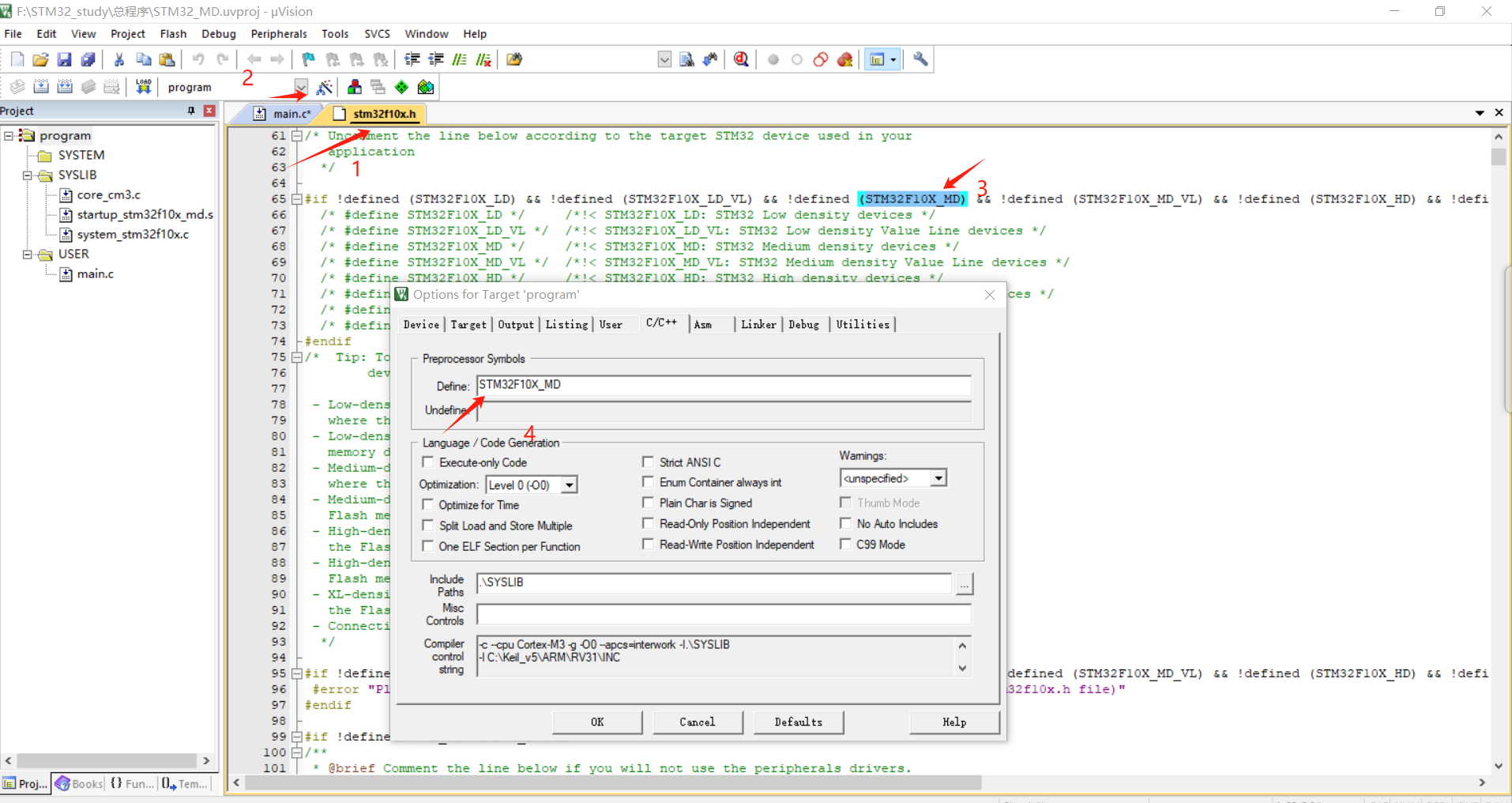Image resolution: width=1512 pixels, height=803 pixels.
Task: Comment selection icon
Action: coord(460,59)
